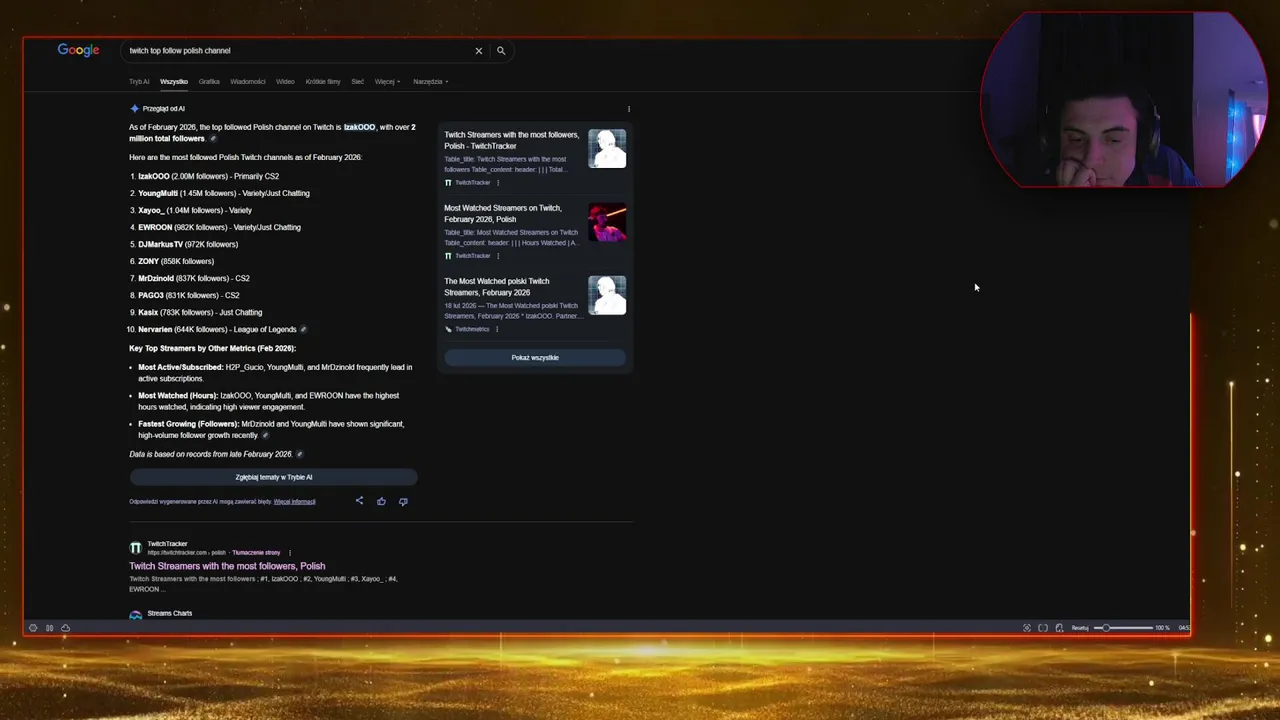Open Krótkie filmy tab

point(323,82)
